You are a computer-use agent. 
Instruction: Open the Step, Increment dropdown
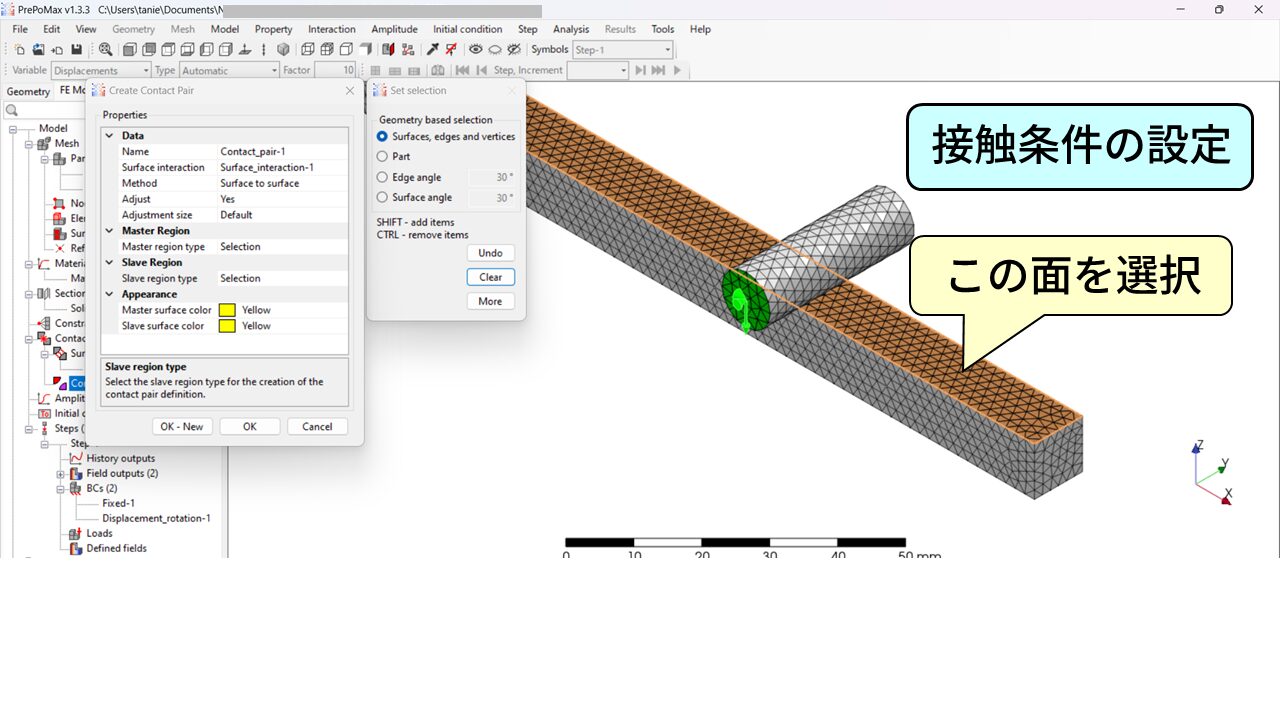[623, 70]
